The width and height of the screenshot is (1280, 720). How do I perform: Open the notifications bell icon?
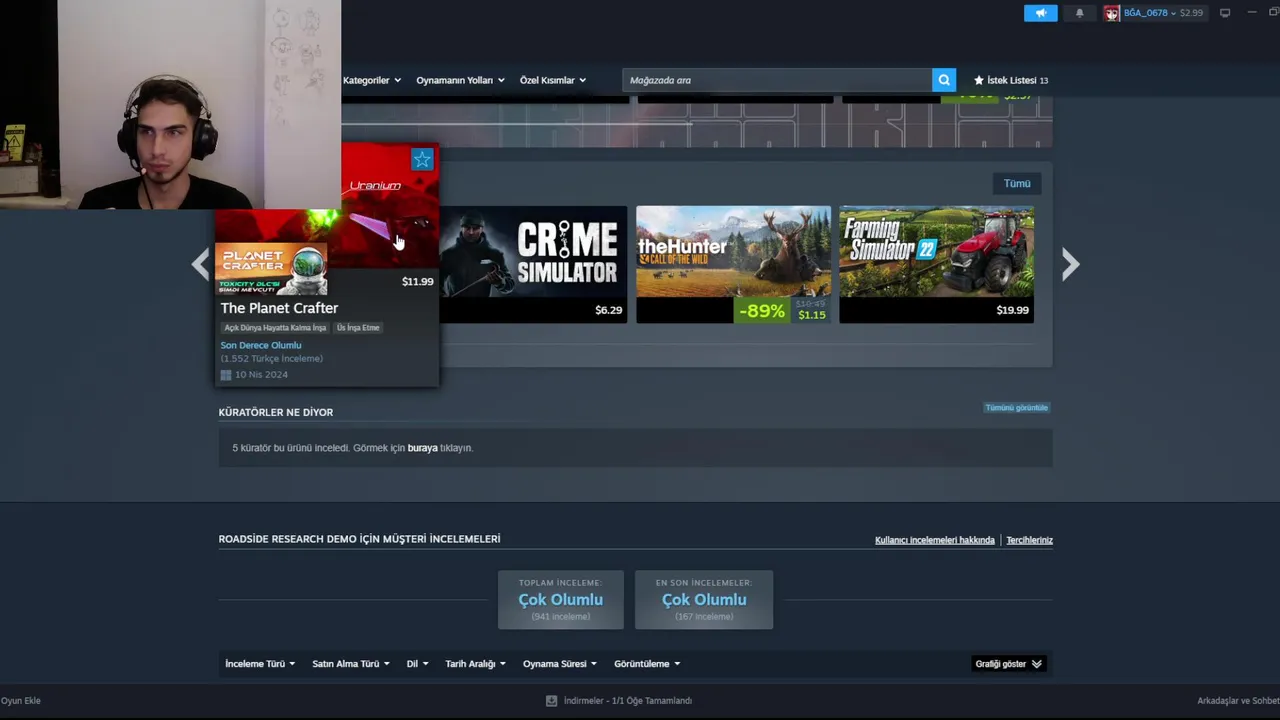1079,13
